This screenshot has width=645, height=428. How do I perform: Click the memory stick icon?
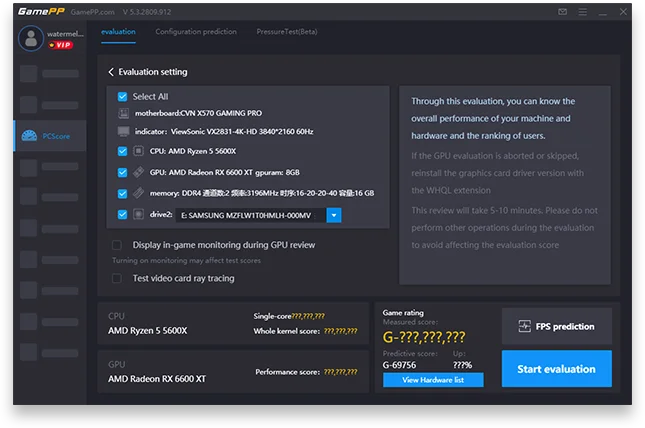click(139, 193)
